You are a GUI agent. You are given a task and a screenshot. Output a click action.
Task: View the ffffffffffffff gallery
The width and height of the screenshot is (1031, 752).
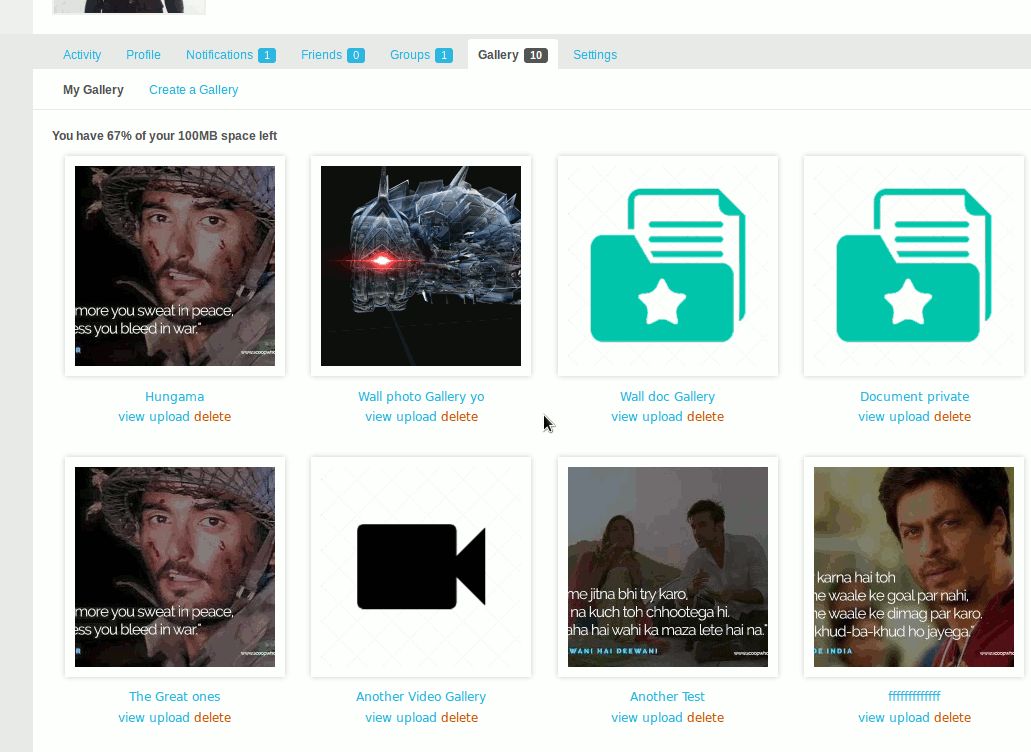(871, 717)
